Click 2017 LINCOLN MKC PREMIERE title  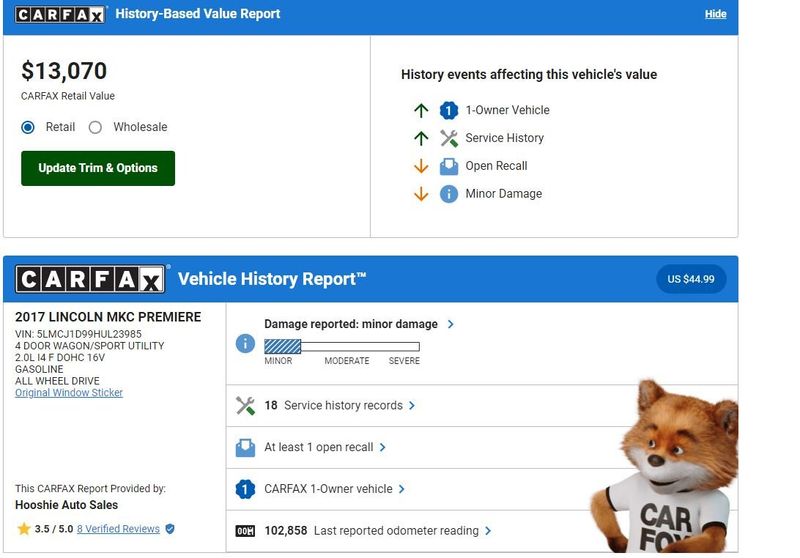108,317
